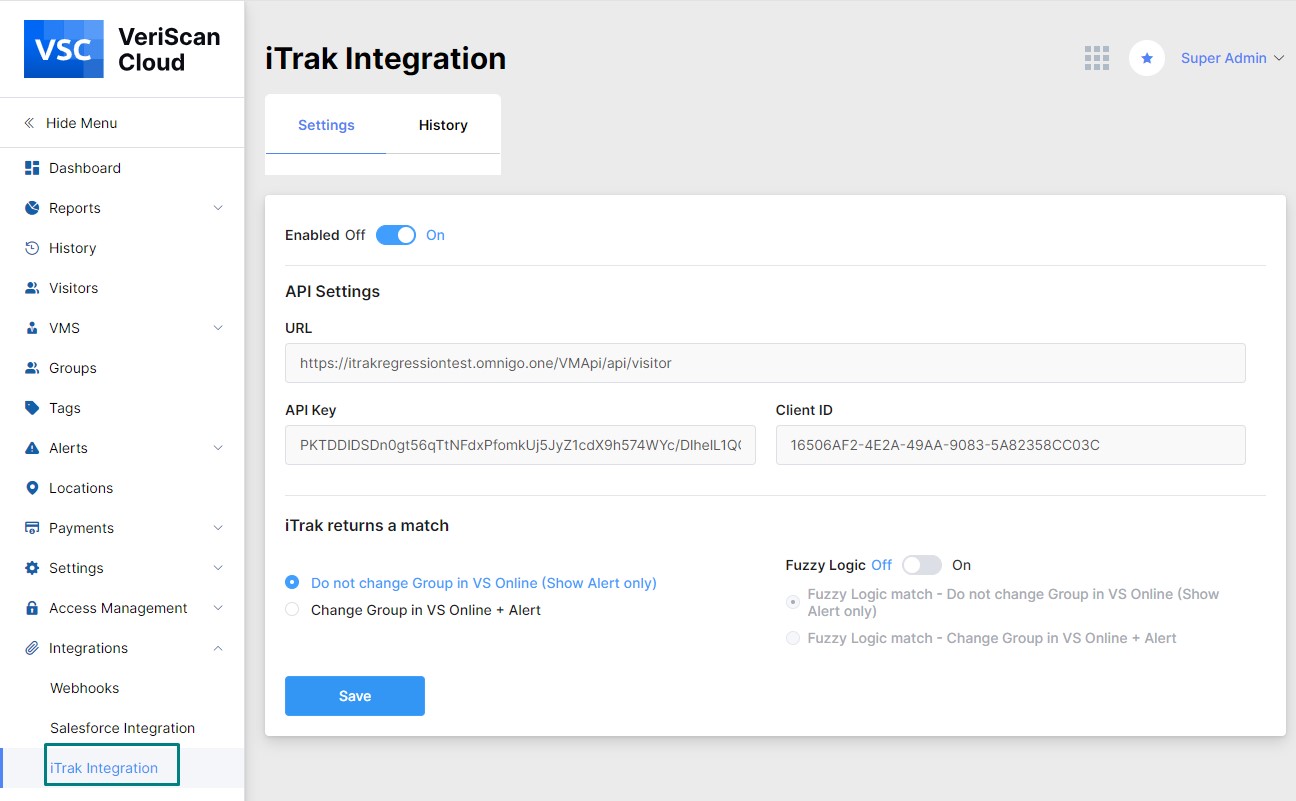Open the apps grid icon in header
The width and height of the screenshot is (1296, 801).
[1097, 58]
